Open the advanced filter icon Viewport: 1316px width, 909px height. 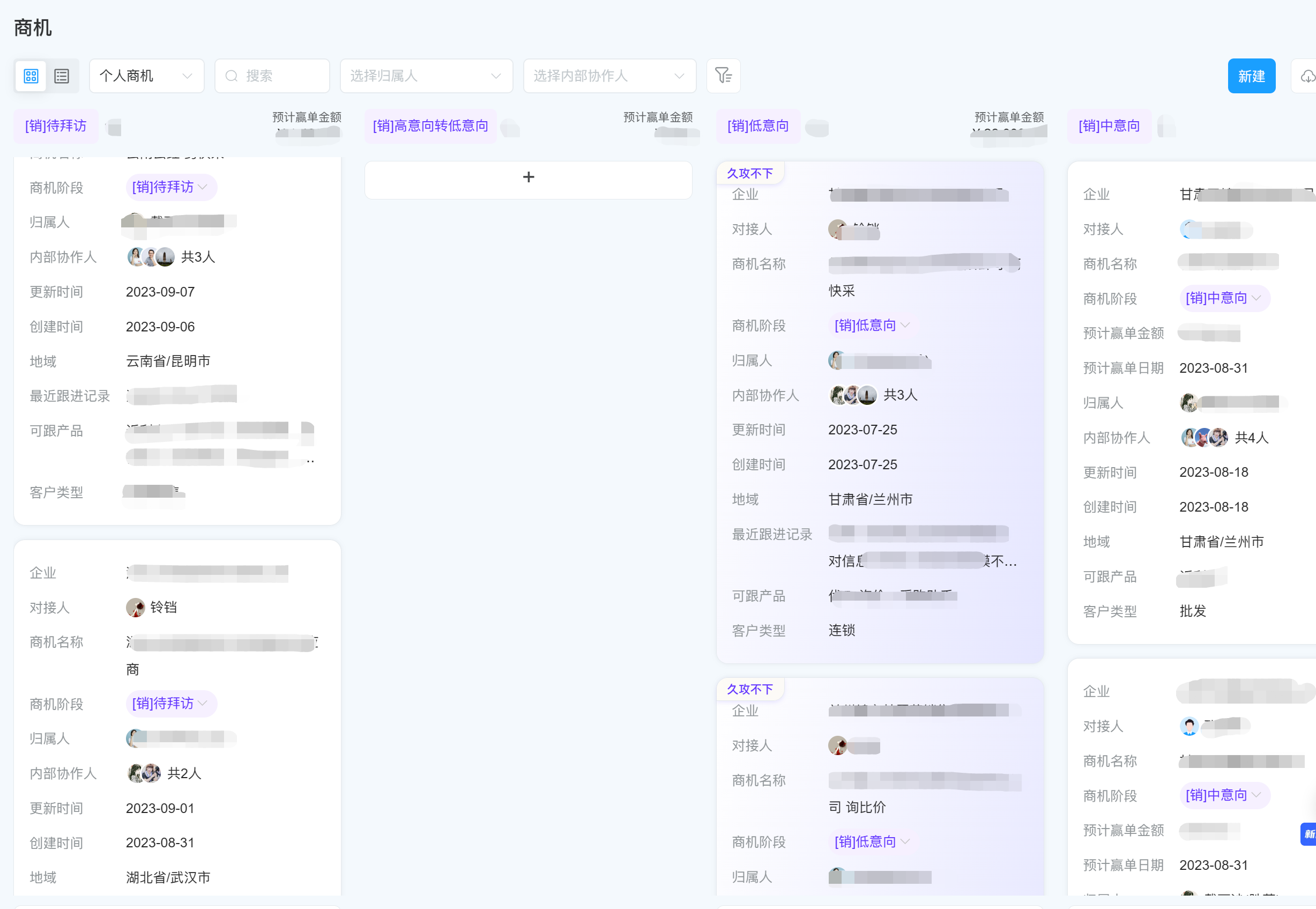point(723,76)
